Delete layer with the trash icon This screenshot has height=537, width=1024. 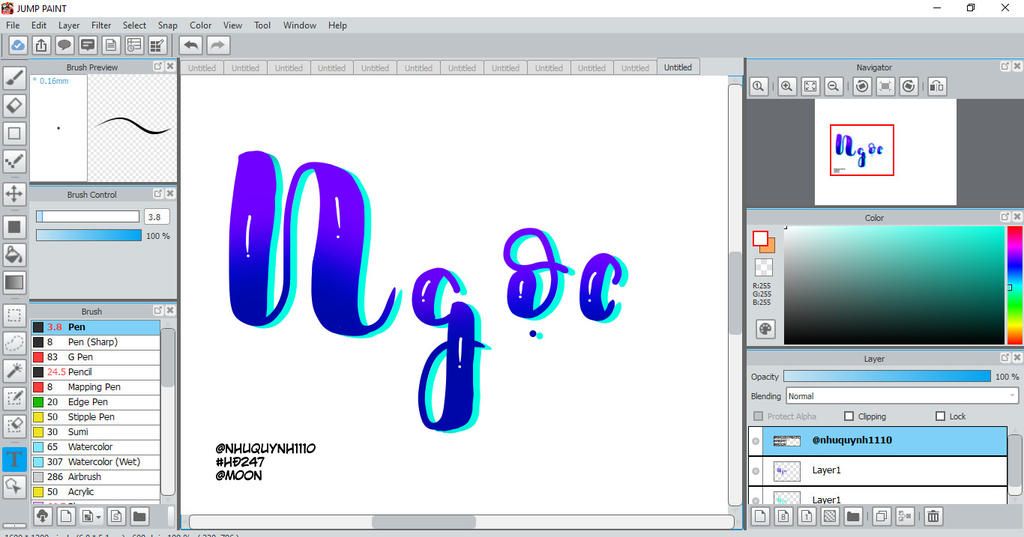pyautogui.click(x=933, y=516)
